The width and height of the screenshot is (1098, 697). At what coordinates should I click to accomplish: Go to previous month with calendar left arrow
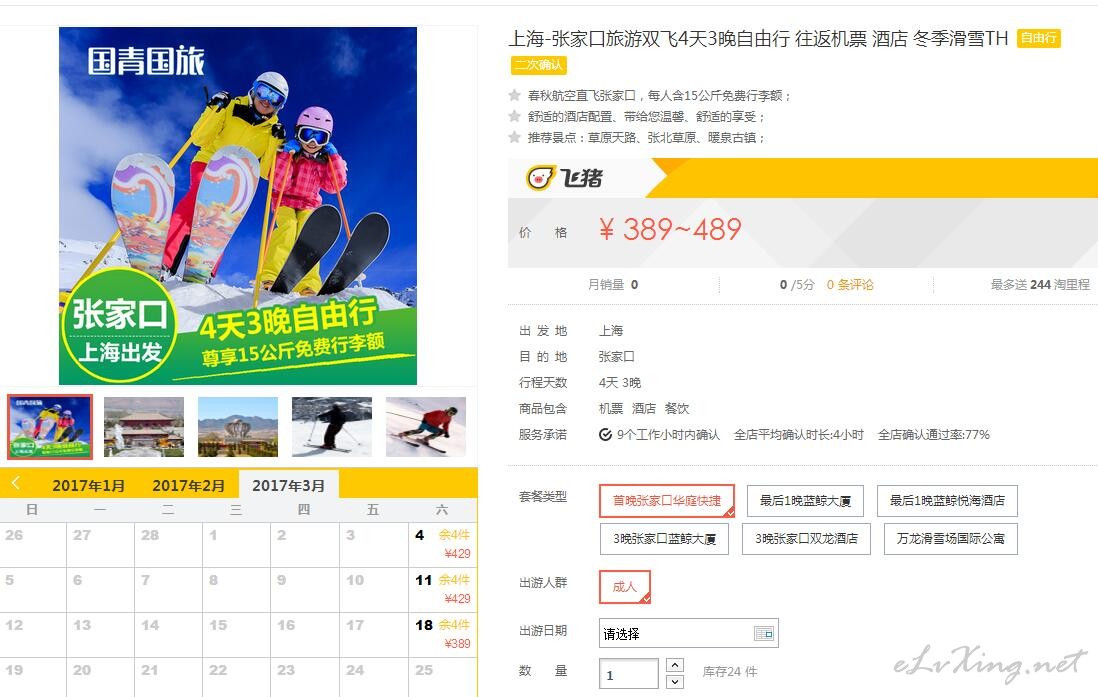[15, 483]
